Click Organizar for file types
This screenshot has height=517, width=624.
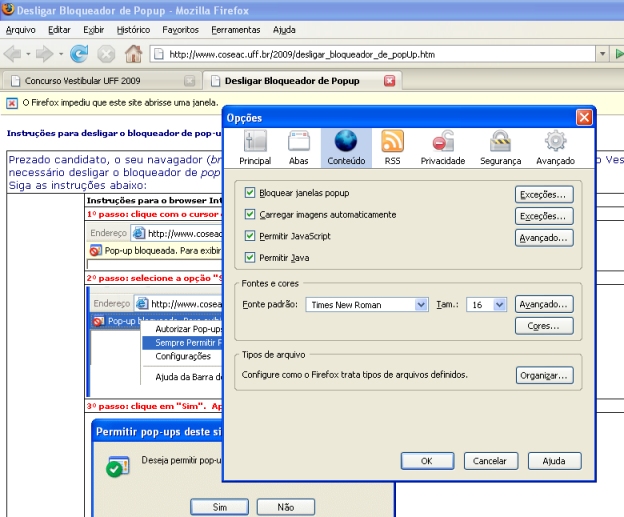[544, 375]
